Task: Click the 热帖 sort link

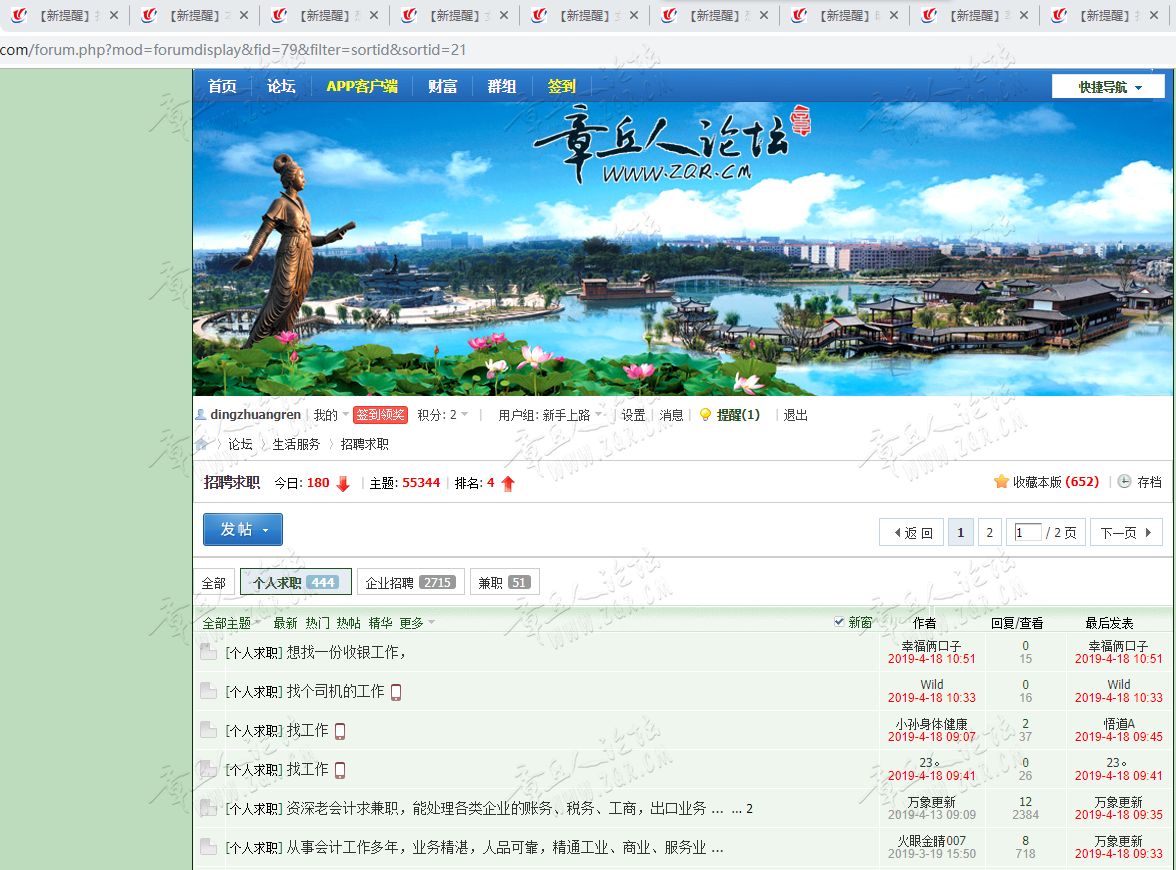Action: tap(348, 623)
